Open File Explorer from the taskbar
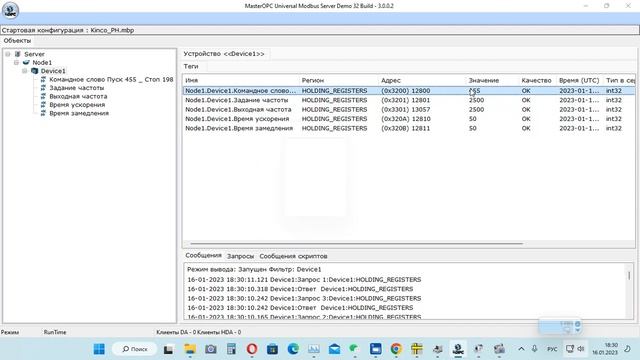Image resolution: width=640 pixels, height=360 pixels. point(190,349)
